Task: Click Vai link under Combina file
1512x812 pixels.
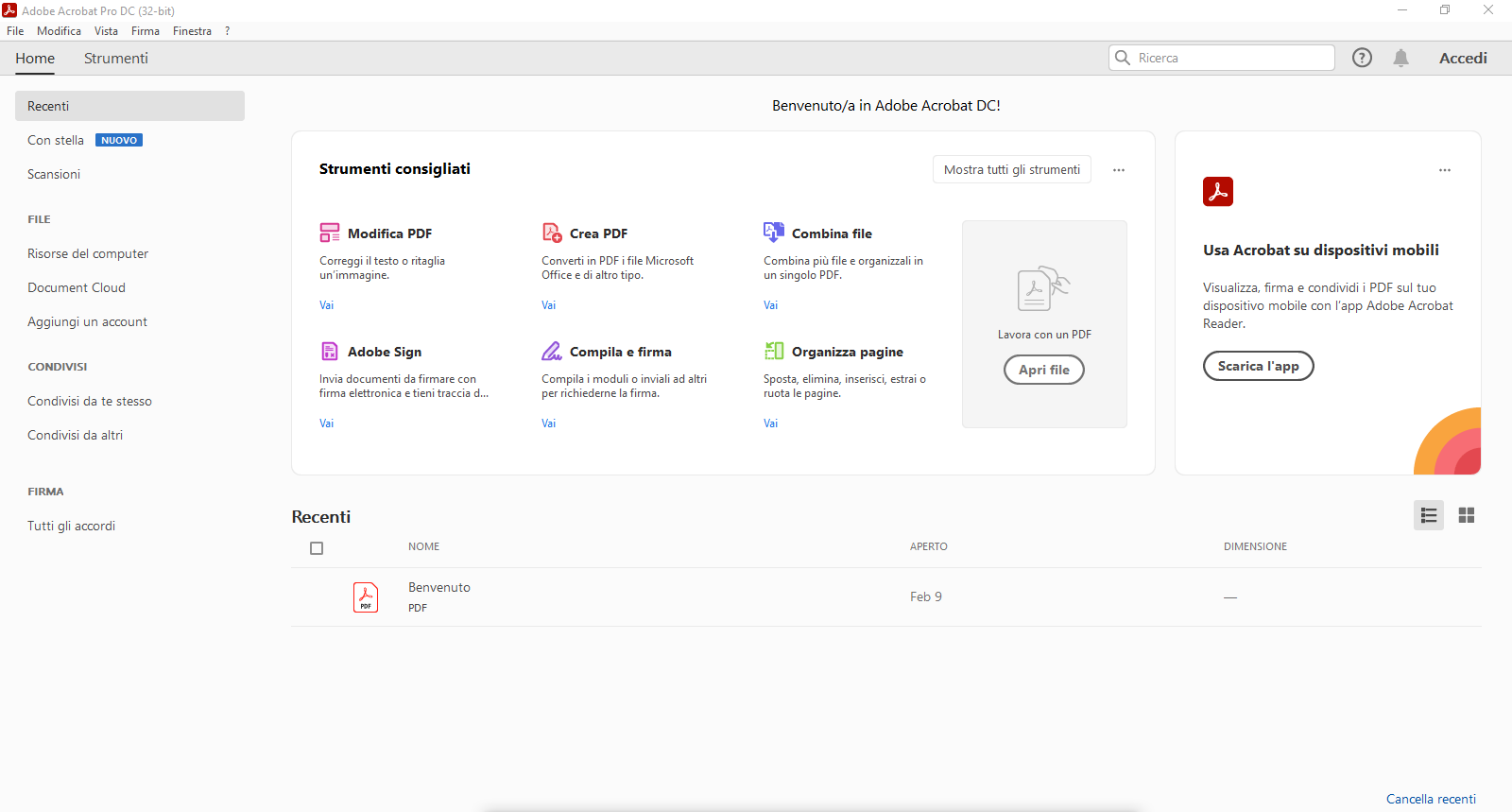Action: (770, 305)
